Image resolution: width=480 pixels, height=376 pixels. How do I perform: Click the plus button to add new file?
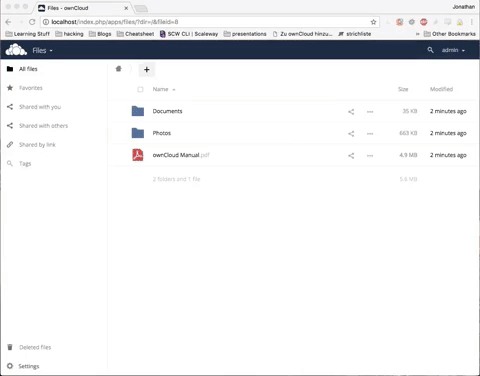point(147,70)
